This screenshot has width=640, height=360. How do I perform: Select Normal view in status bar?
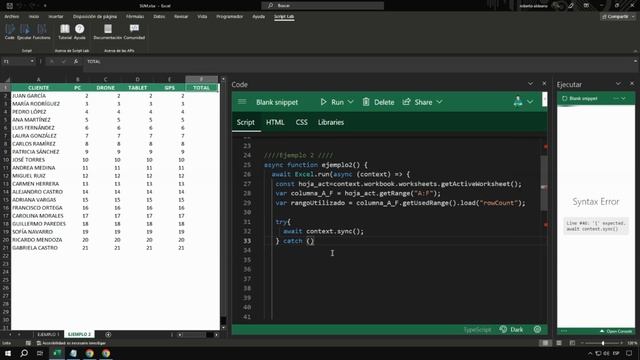[545, 343]
